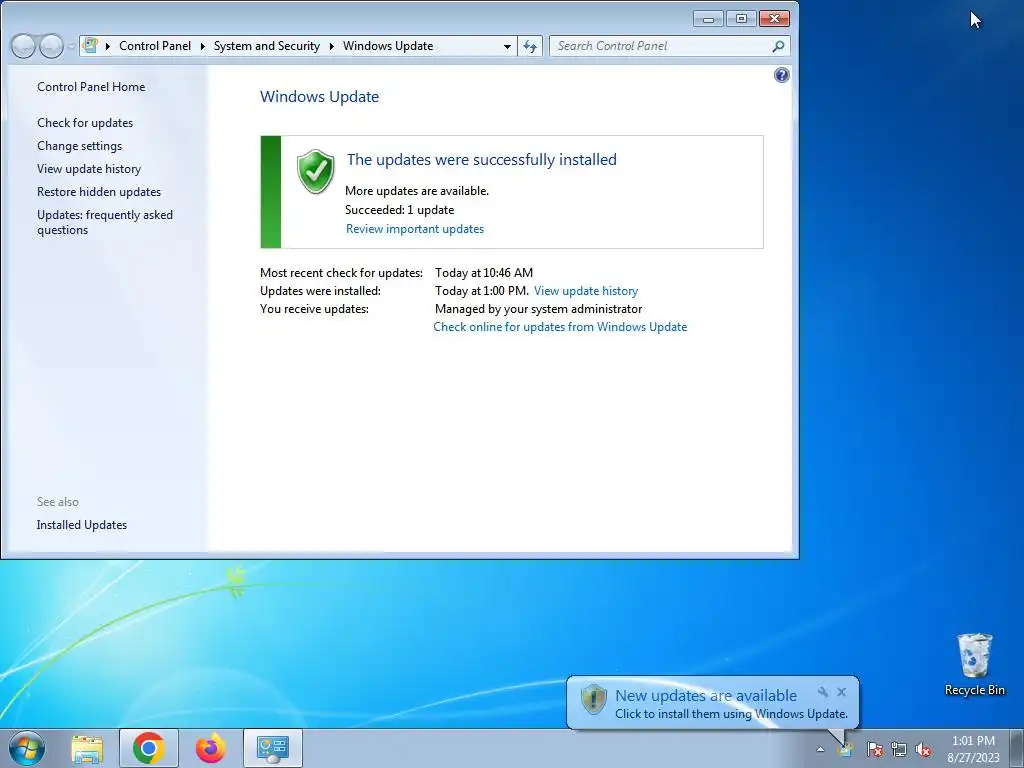The height and width of the screenshot is (768, 1024).
Task: Maximize the Windows Update window
Action: 741,19
